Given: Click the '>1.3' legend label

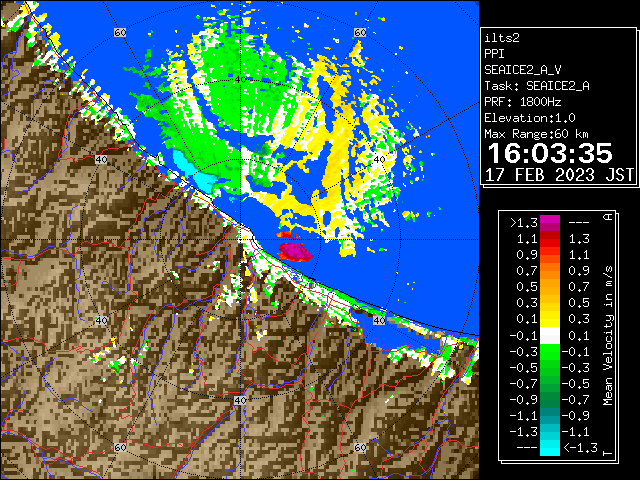Looking at the screenshot, I should (x=523, y=223).
